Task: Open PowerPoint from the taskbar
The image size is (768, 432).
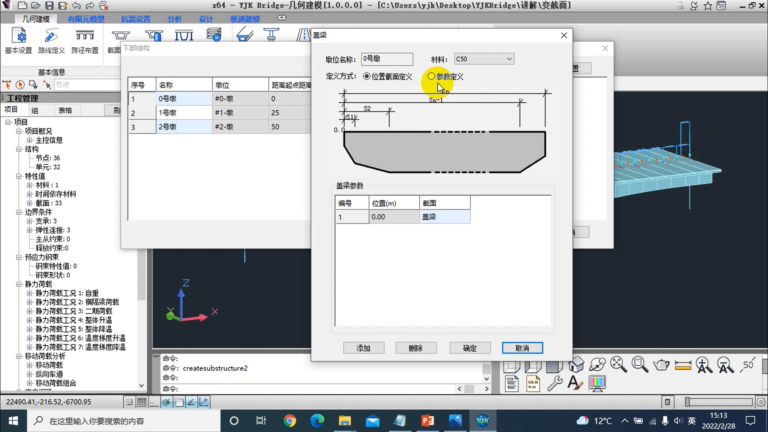Action: (428, 421)
